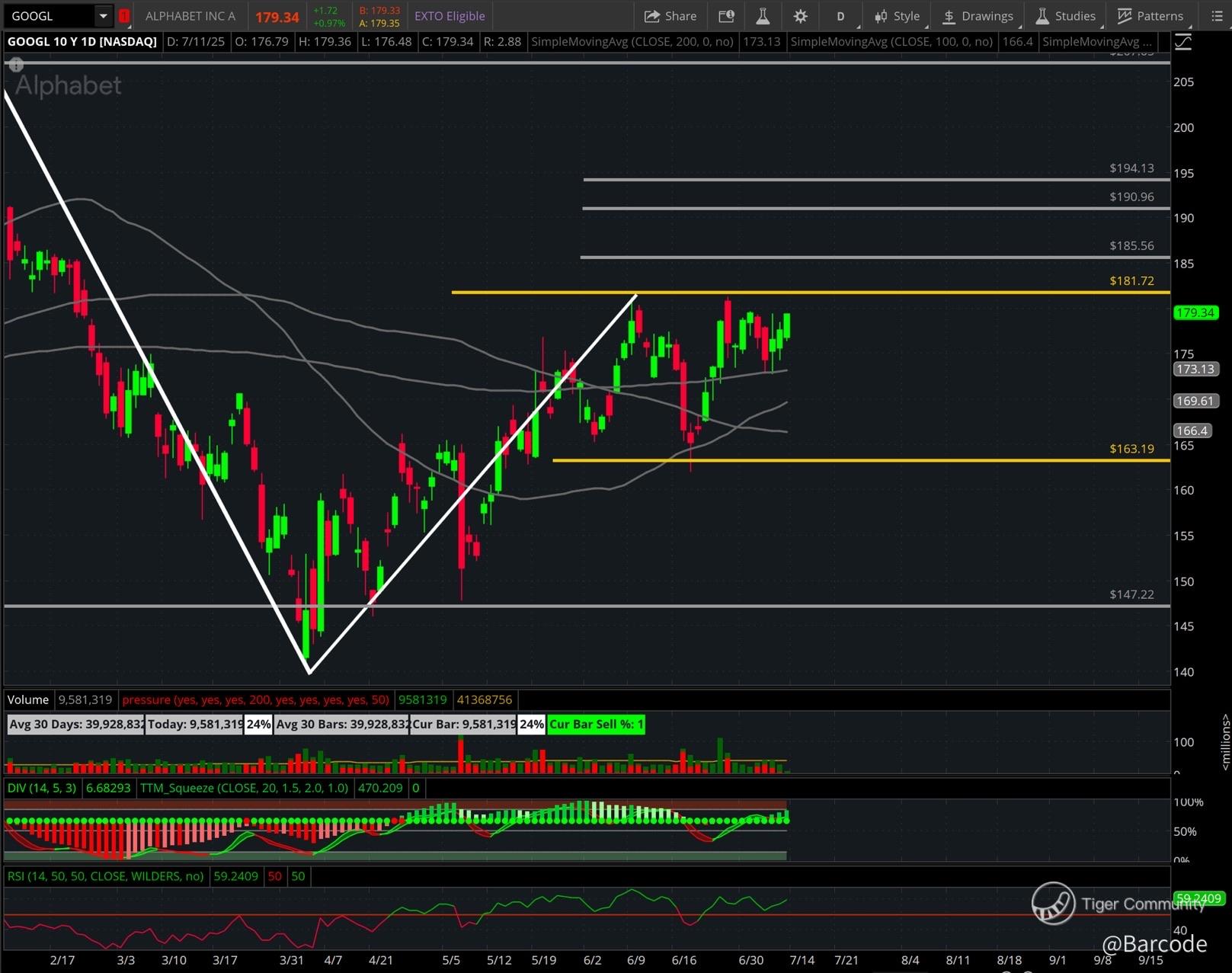Change the D daily time frame
Viewport: 1232px width, 973px height.
click(x=840, y=16)
